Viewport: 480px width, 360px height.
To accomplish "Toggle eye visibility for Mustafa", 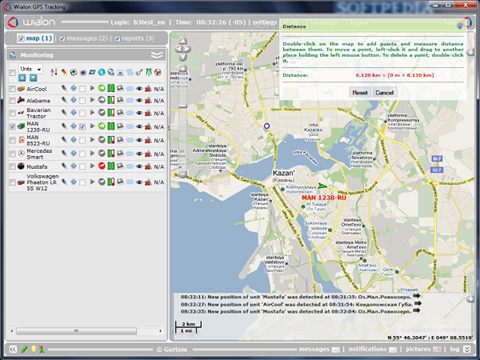I will pos(139,166).
